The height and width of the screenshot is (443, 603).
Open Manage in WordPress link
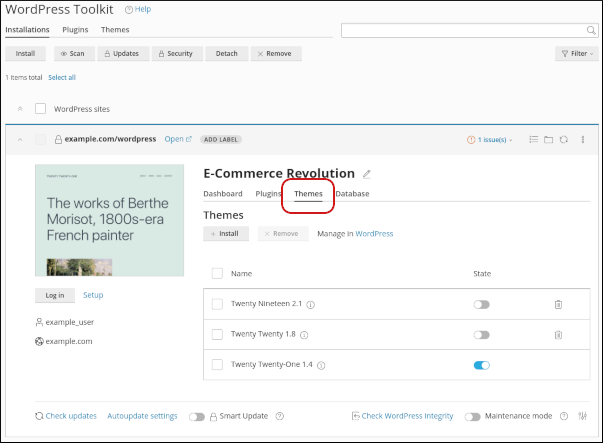(x=374, y=234)
